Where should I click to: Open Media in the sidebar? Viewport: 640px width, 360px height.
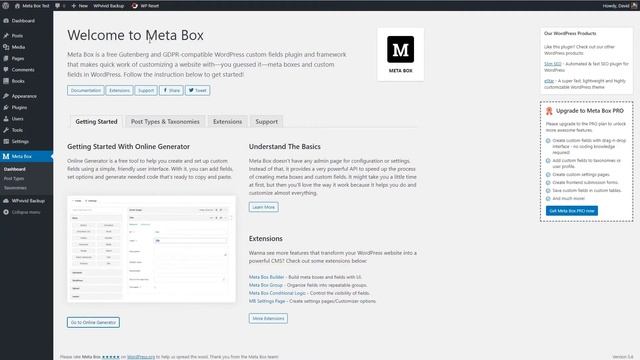(26, 47)
